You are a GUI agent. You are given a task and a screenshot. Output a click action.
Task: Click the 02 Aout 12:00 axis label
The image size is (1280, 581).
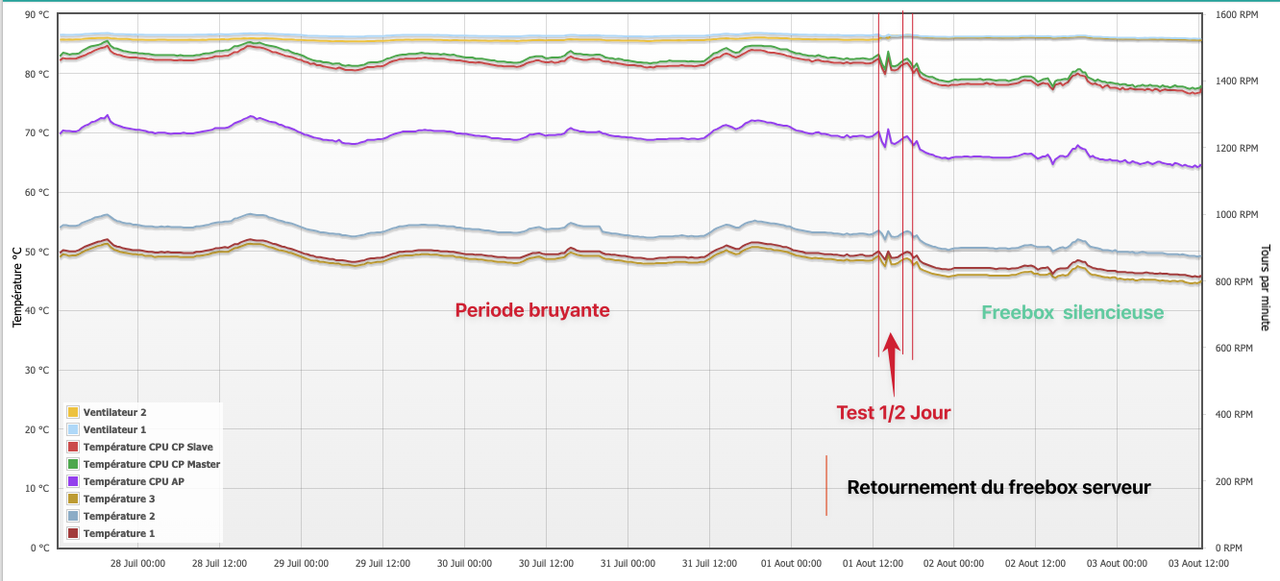pyautogui.click(x=1037, y=563)
